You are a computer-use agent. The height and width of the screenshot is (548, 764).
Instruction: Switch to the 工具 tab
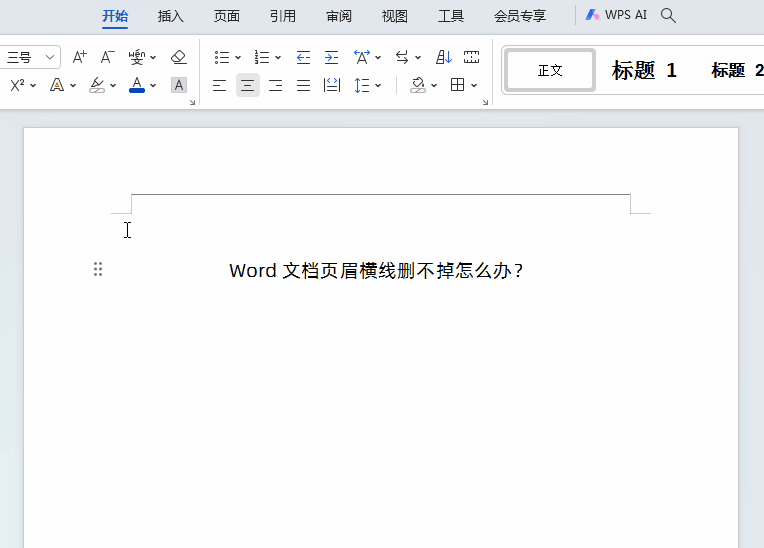(451, 17)
